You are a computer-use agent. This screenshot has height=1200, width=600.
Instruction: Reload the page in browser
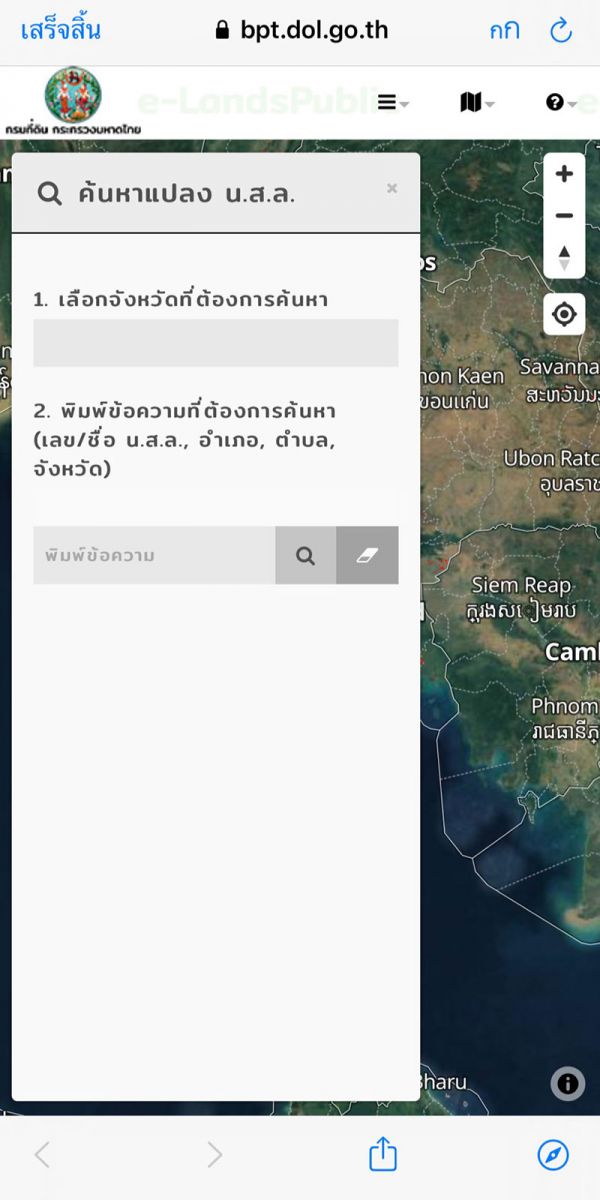pyautogui.click(x=561, y=30)
